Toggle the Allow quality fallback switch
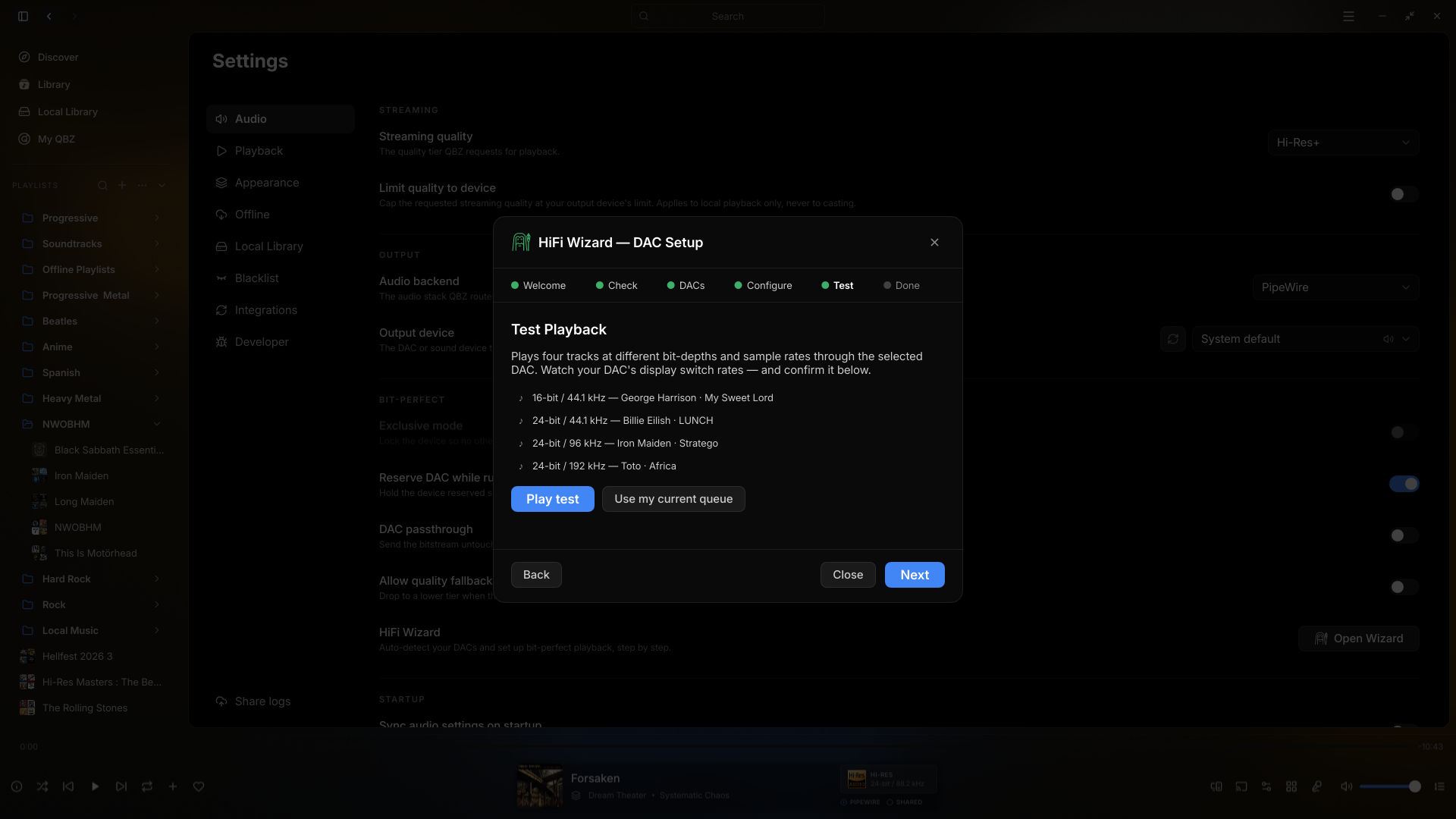 pos(1404,587)
